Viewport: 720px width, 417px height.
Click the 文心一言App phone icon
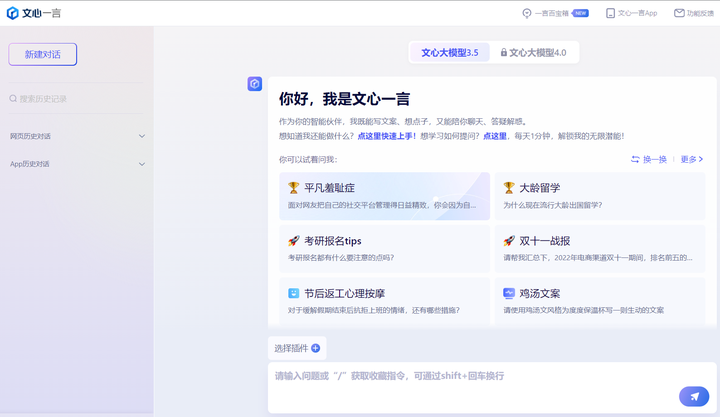point(610,13)
